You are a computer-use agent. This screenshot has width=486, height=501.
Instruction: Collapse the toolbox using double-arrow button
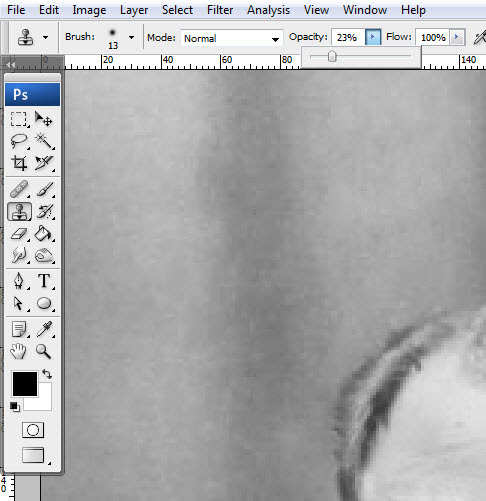(10, 65)
